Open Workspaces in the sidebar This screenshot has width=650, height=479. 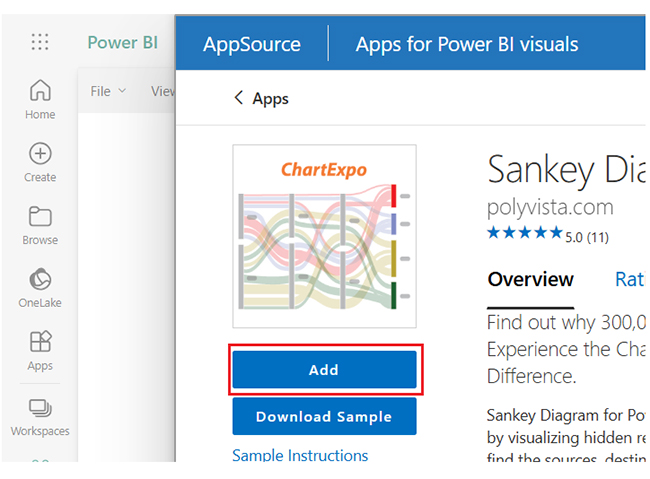40,416
